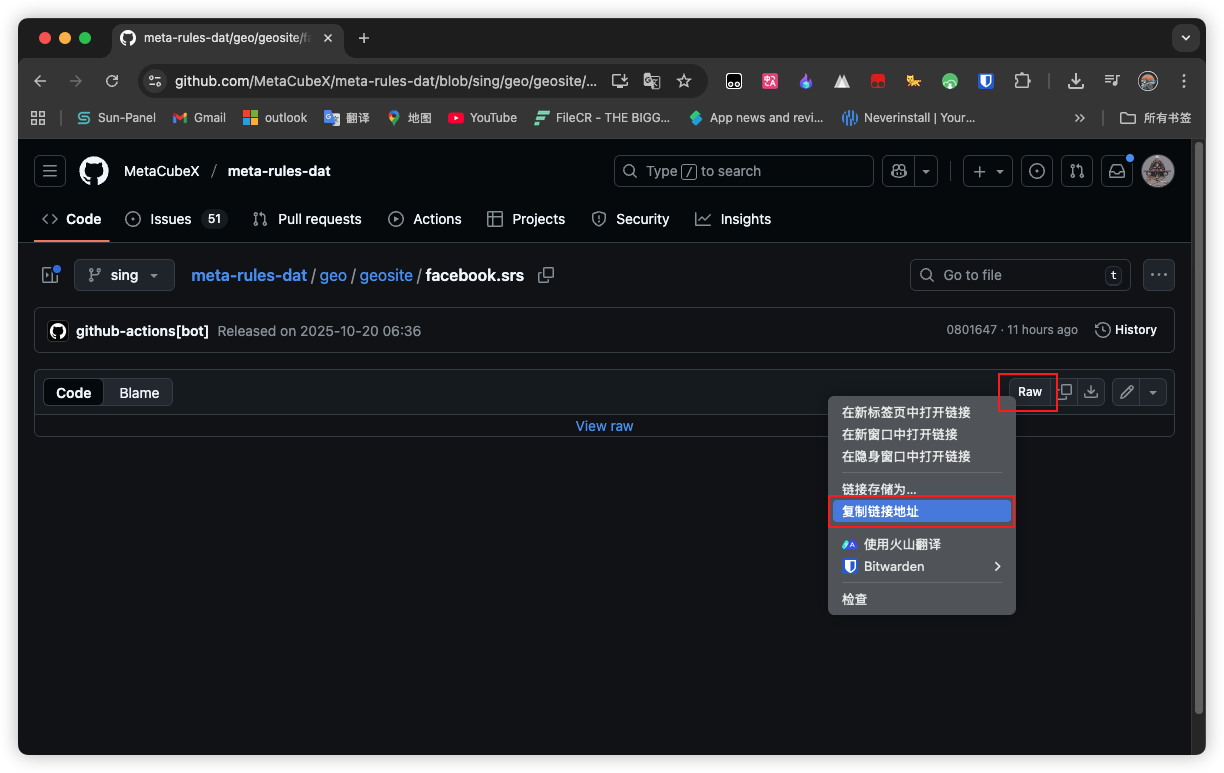Edit file with pencil icon
1224x773 pixels.
pyautogui.click(x=1127, y=392)
